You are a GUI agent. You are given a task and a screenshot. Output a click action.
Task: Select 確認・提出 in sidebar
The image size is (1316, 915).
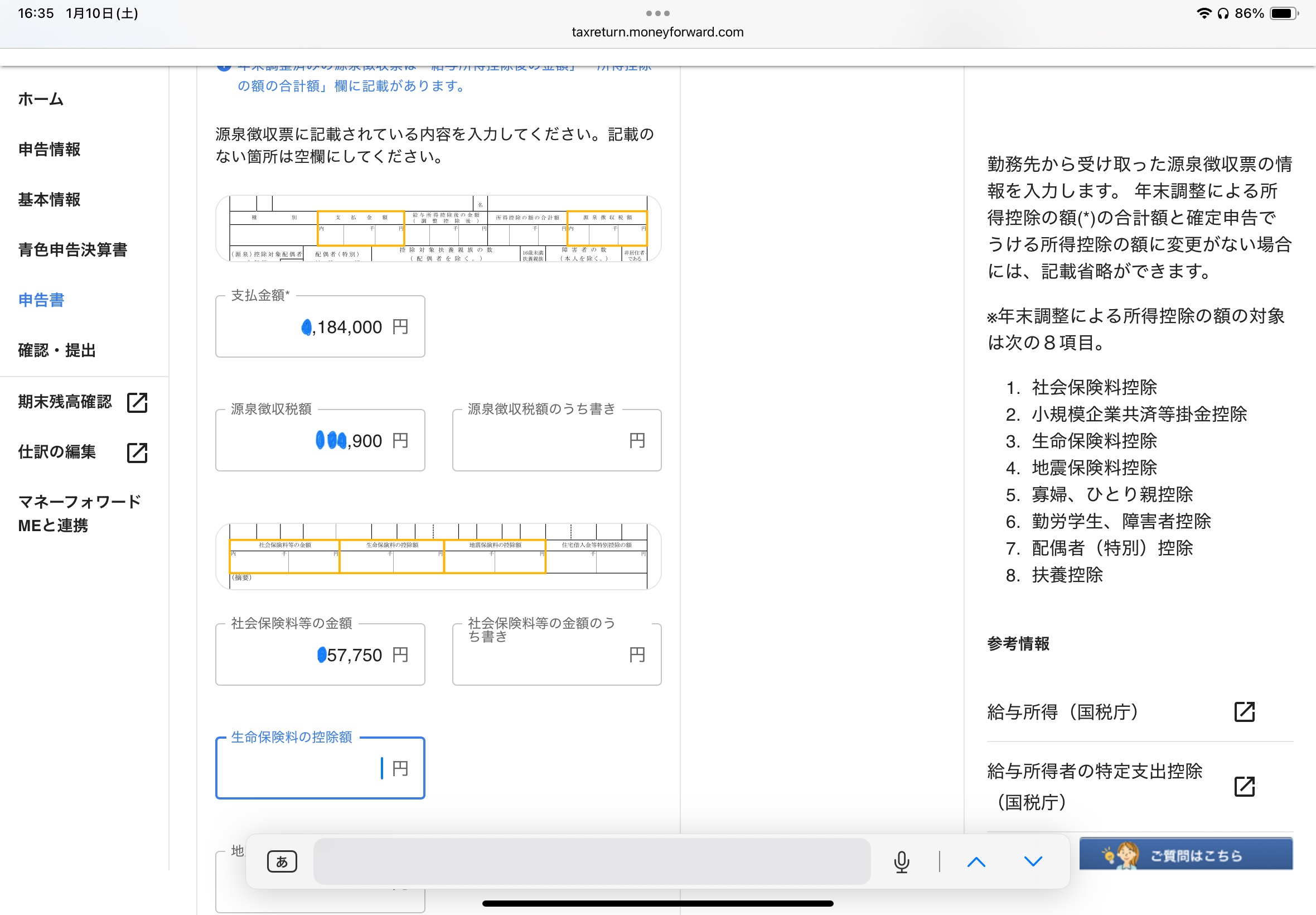(x=57, y=350)
